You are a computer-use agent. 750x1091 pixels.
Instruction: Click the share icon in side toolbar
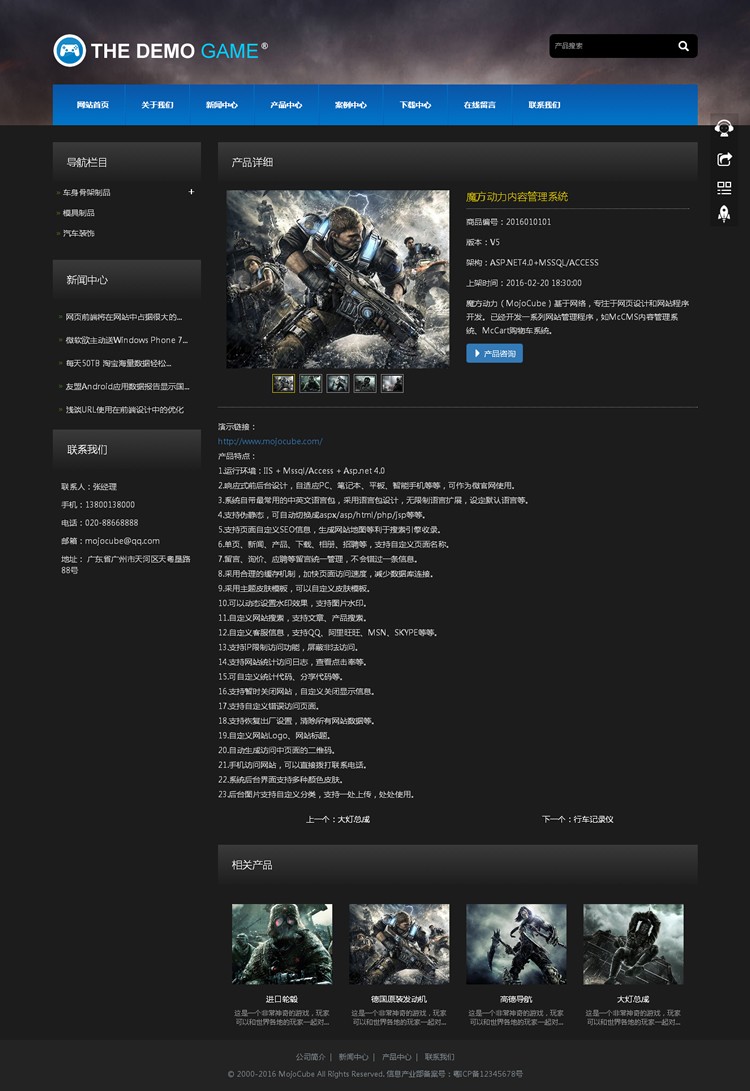(x=724, y=159)
